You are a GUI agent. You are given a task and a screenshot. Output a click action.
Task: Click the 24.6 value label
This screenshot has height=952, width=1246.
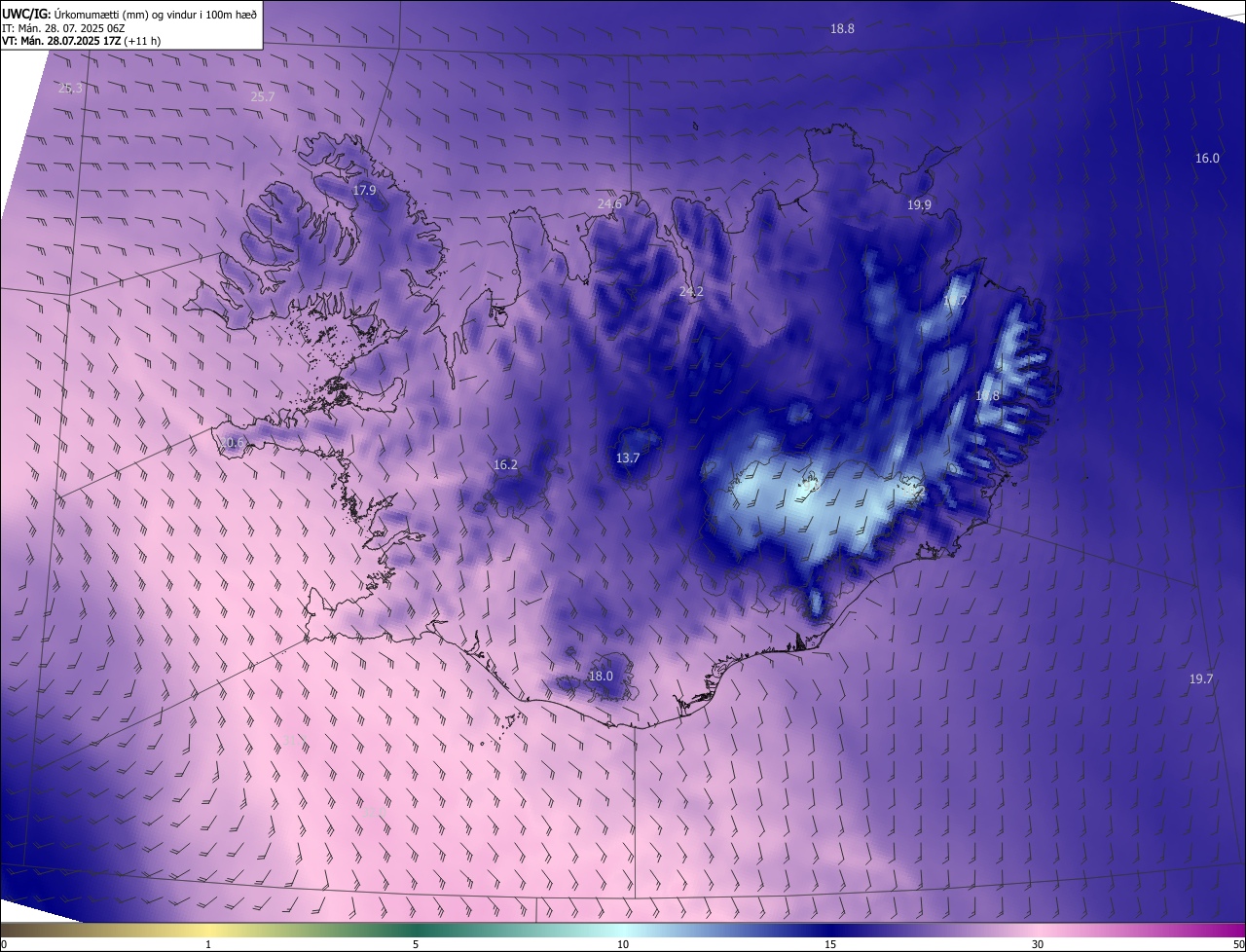(x=609, y=203)
